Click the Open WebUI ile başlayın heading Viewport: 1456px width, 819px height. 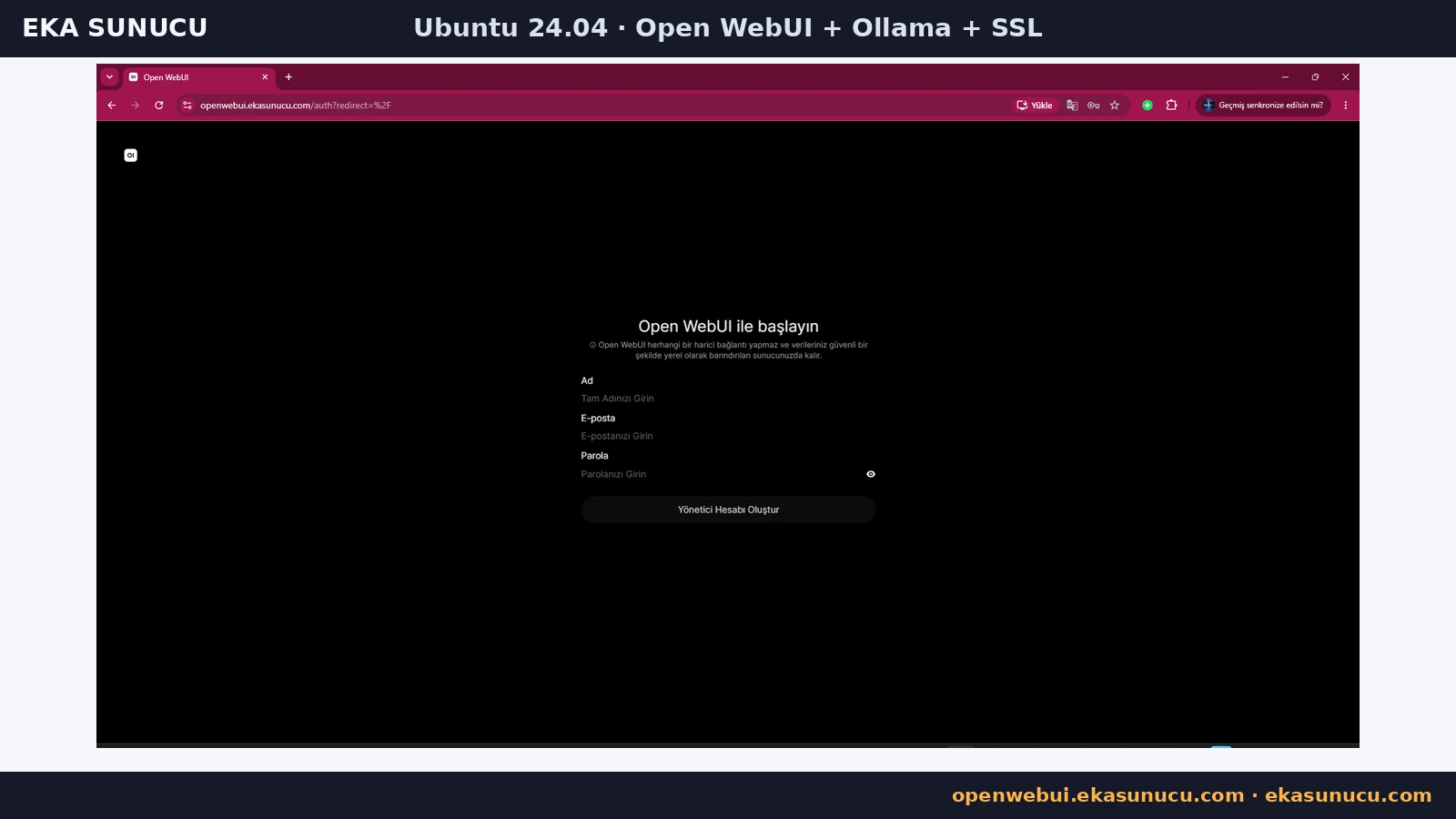(728, 327)
